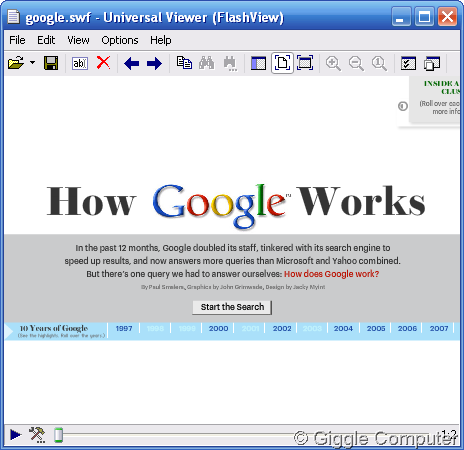Select the 2002 timeline year

[x=282, y=328]
